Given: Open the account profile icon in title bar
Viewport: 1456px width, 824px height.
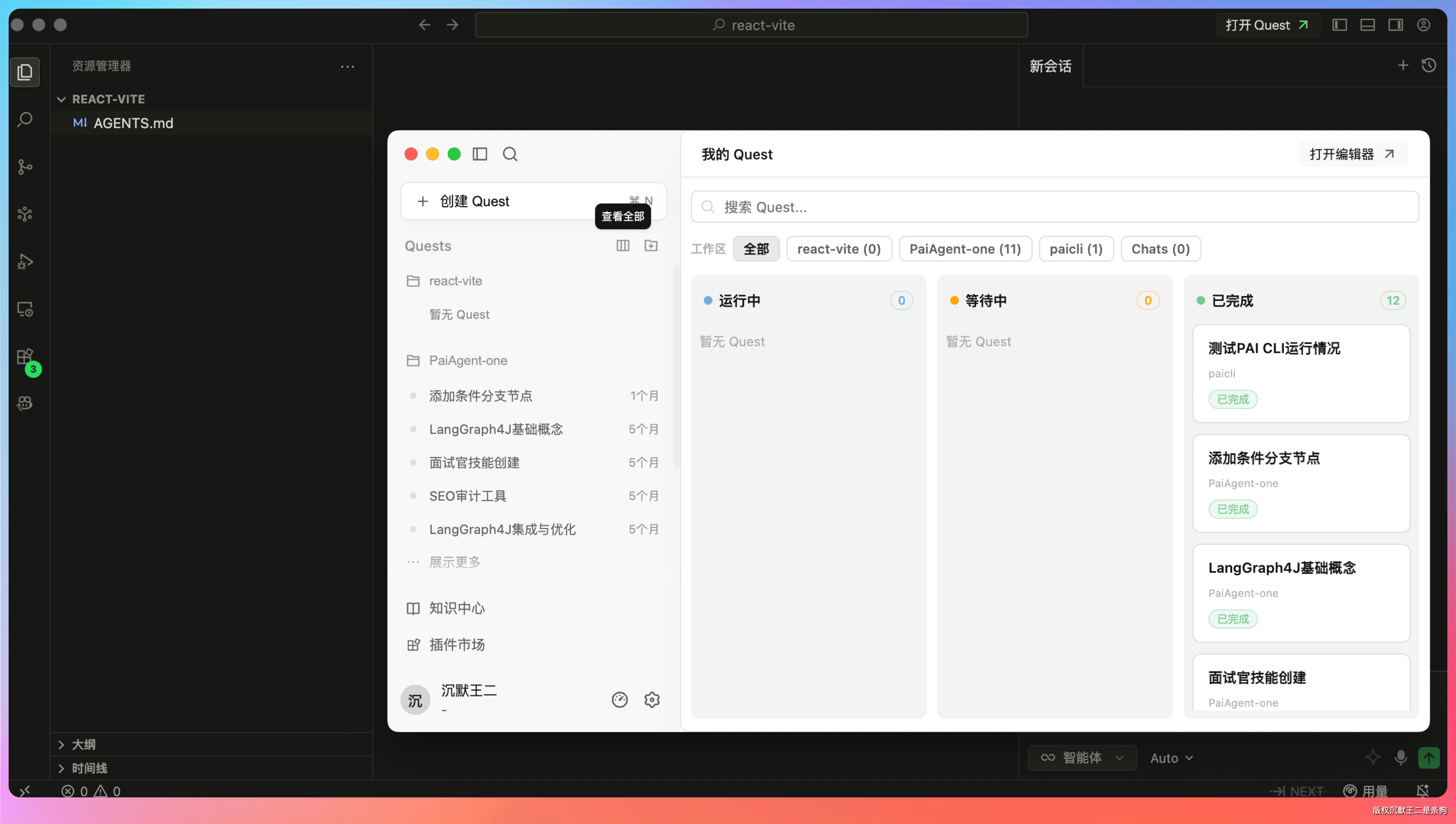Looking at the screenshot, I should click(1423, 25).
